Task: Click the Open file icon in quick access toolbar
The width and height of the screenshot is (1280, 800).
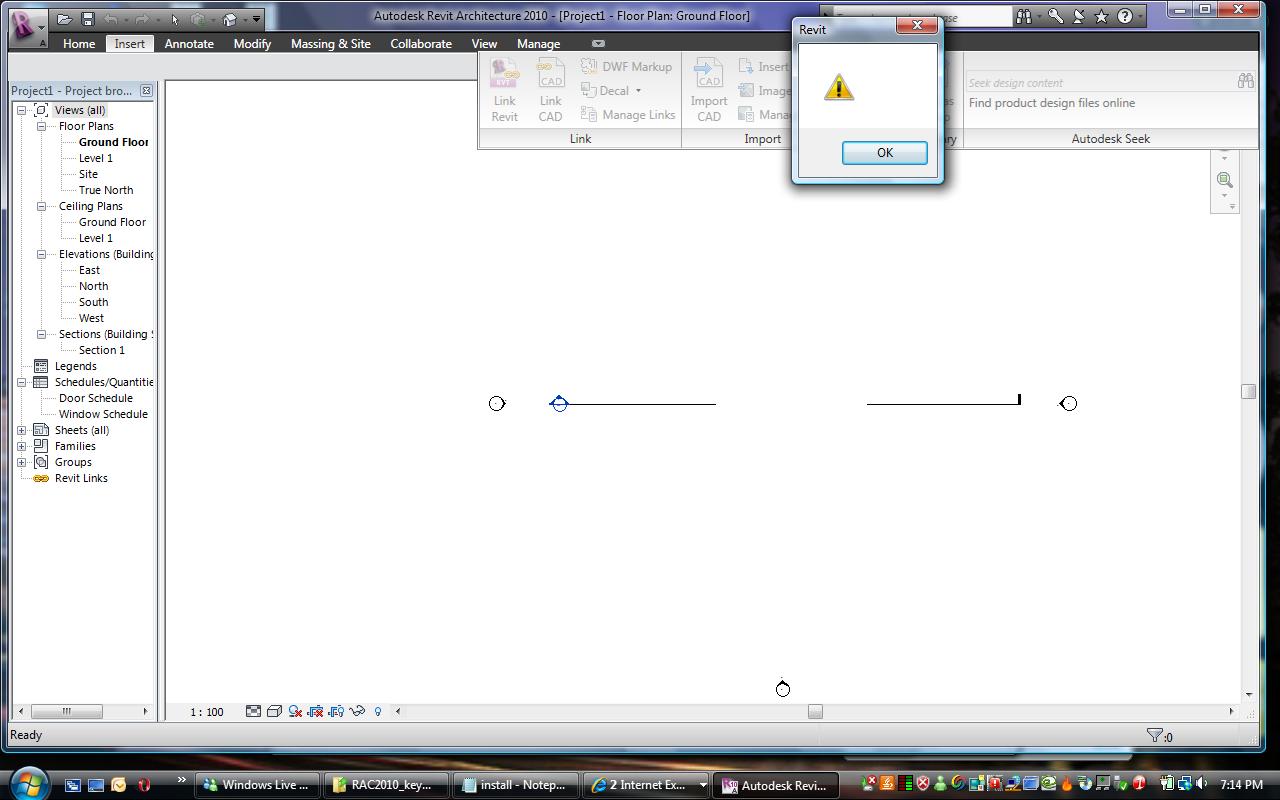Action: click(x=64, y=18)
